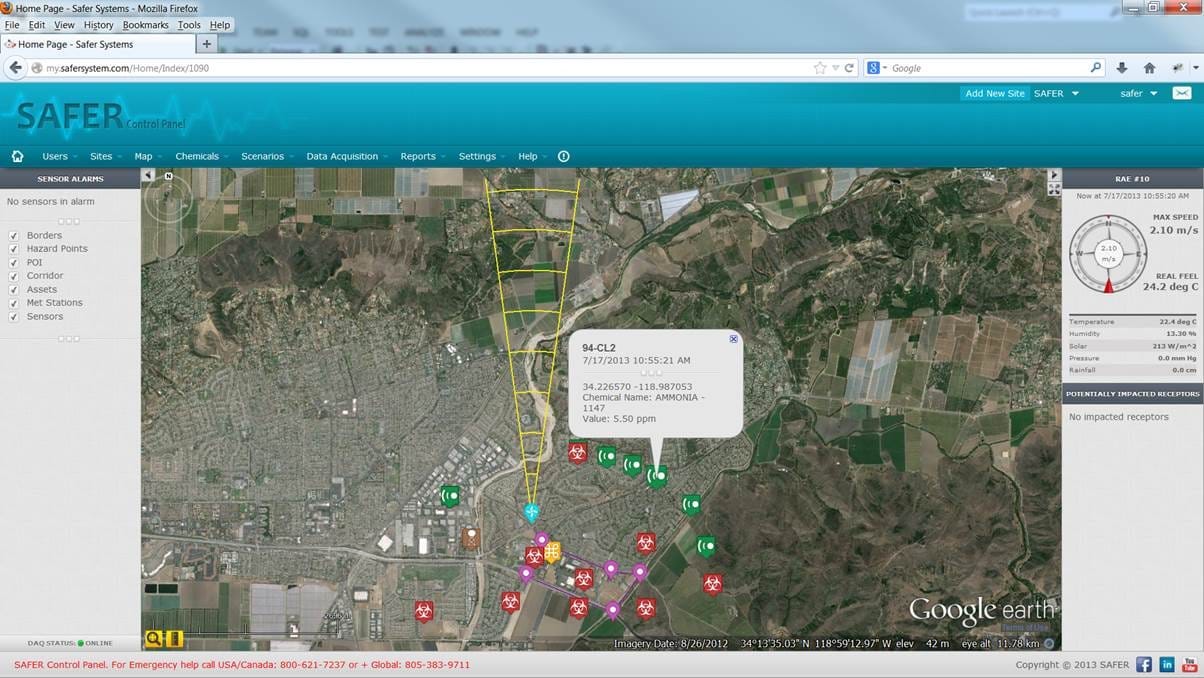
Task: Click Facebook icon in footer
Action: 1143,664
